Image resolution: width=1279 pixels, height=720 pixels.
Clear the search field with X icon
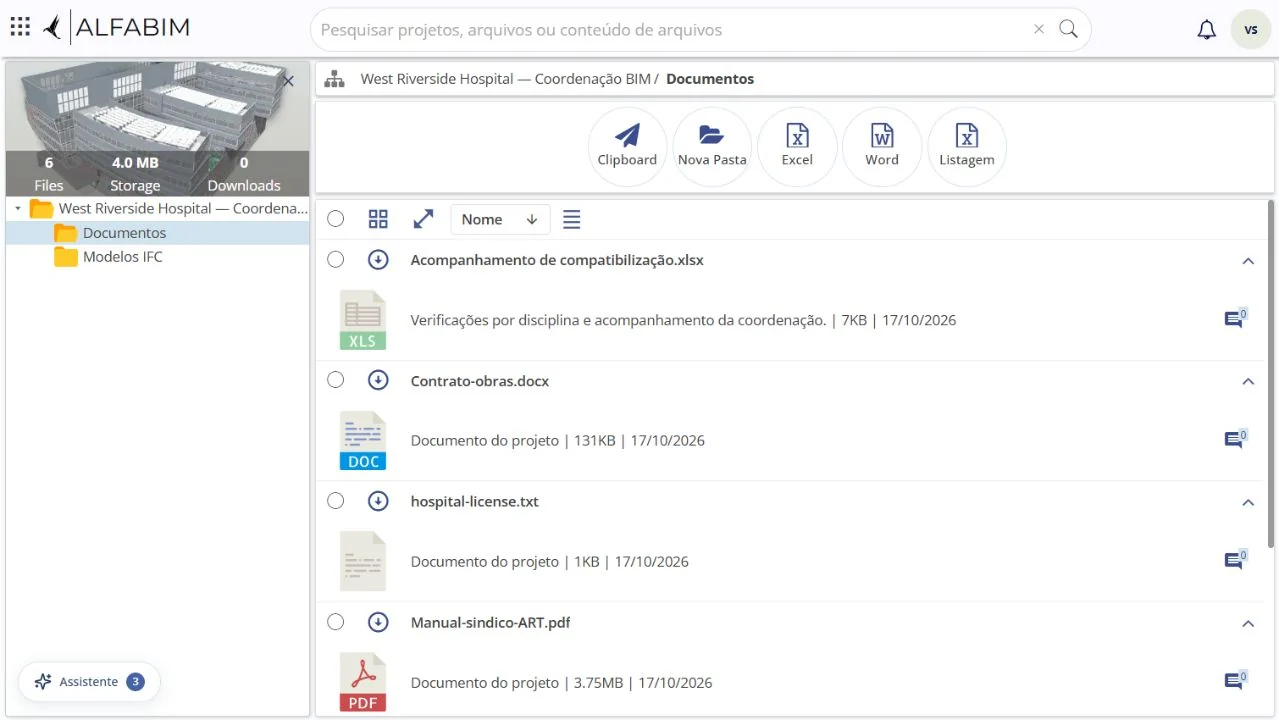pos(1039,29)
